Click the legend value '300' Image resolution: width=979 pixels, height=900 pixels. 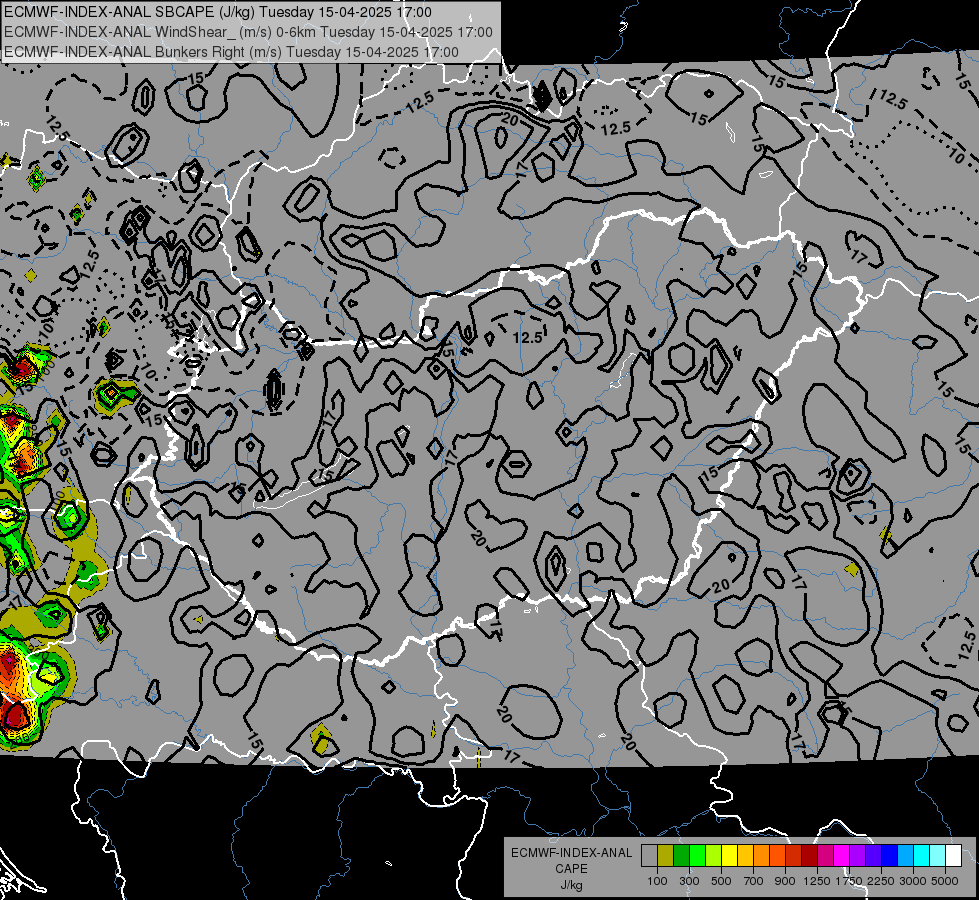coord(689,881)
